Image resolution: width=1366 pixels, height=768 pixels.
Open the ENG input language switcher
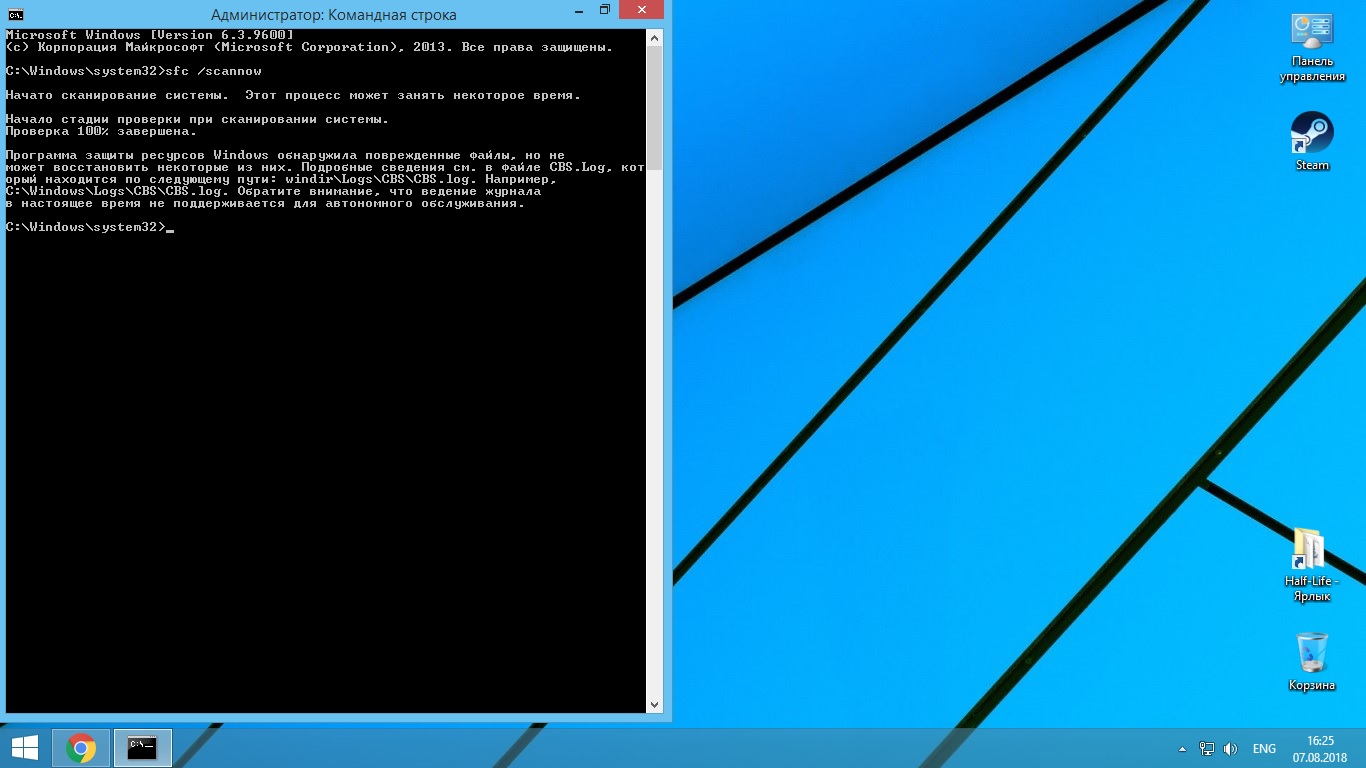coord(1264,749)
